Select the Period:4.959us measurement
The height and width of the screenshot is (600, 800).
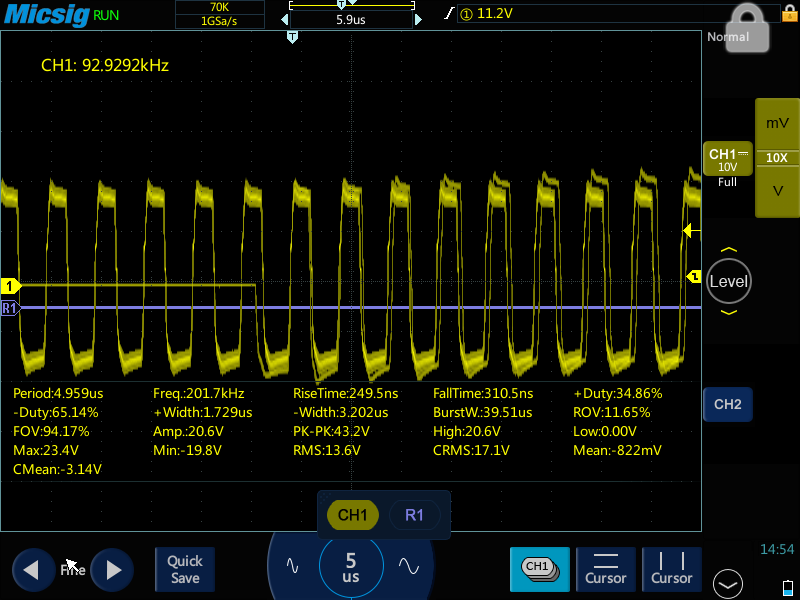pos(58,393)
